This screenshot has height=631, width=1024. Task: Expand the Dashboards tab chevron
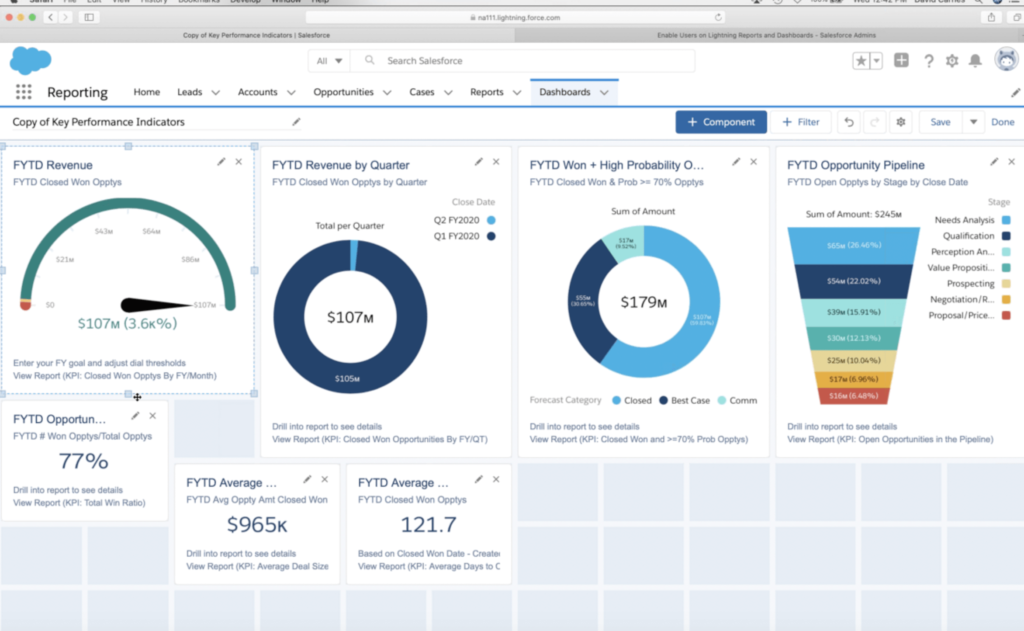(604, 93)
